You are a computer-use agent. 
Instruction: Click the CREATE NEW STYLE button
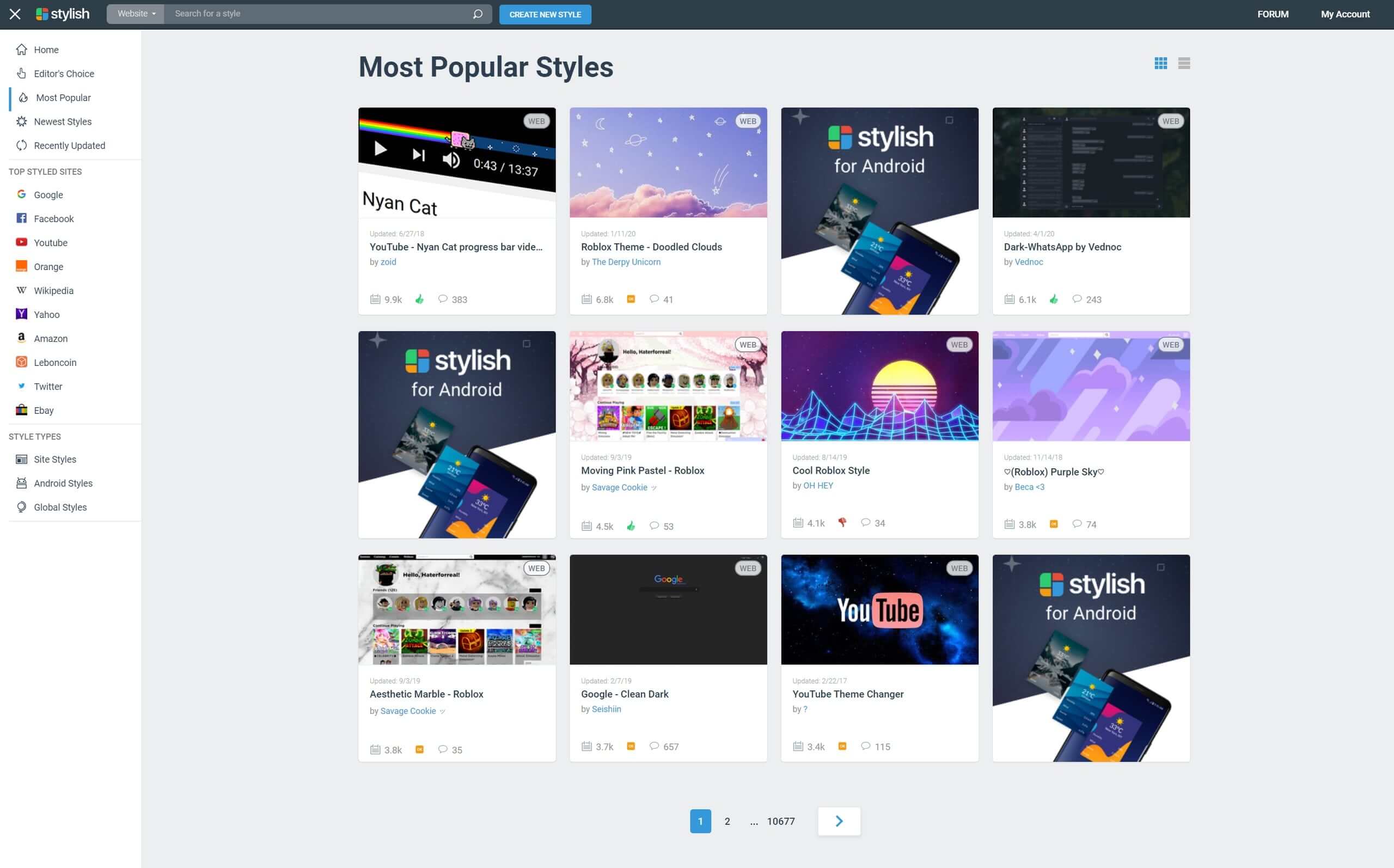(545, 14)
